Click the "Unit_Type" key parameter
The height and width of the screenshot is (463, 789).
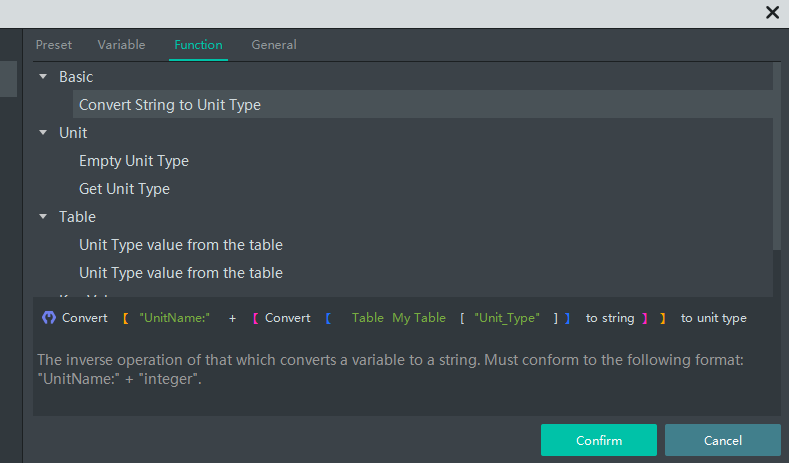[x=507, y=318]
